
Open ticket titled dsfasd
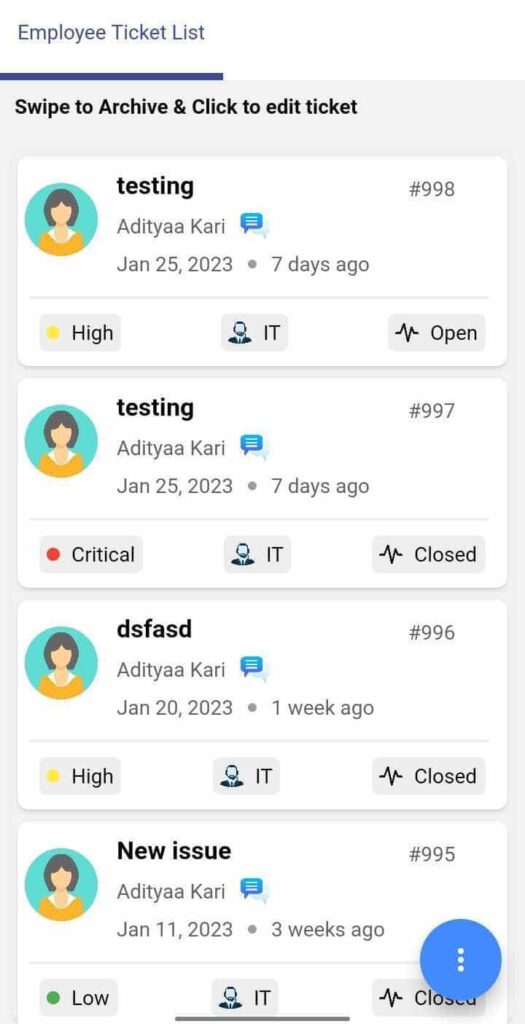tap(154, 629)
